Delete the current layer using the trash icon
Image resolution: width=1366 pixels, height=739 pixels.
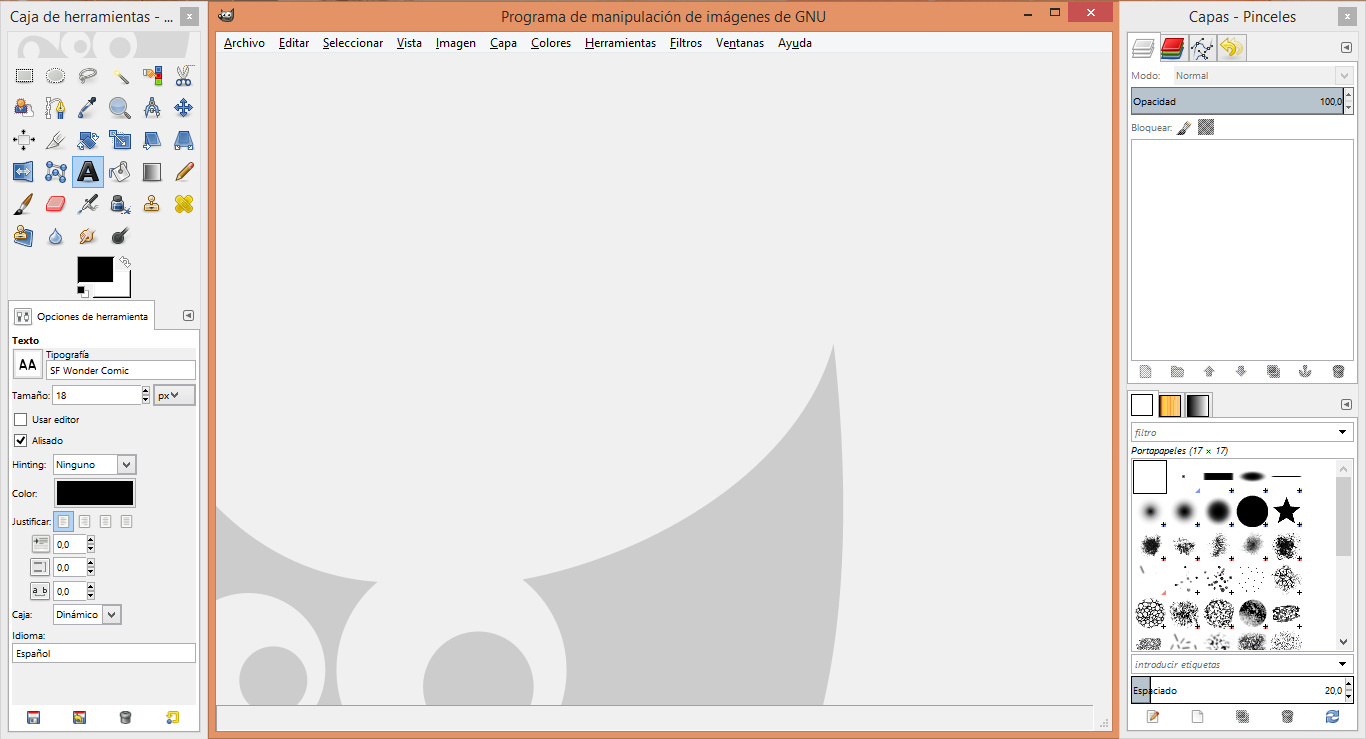[x=1338, y=371]
